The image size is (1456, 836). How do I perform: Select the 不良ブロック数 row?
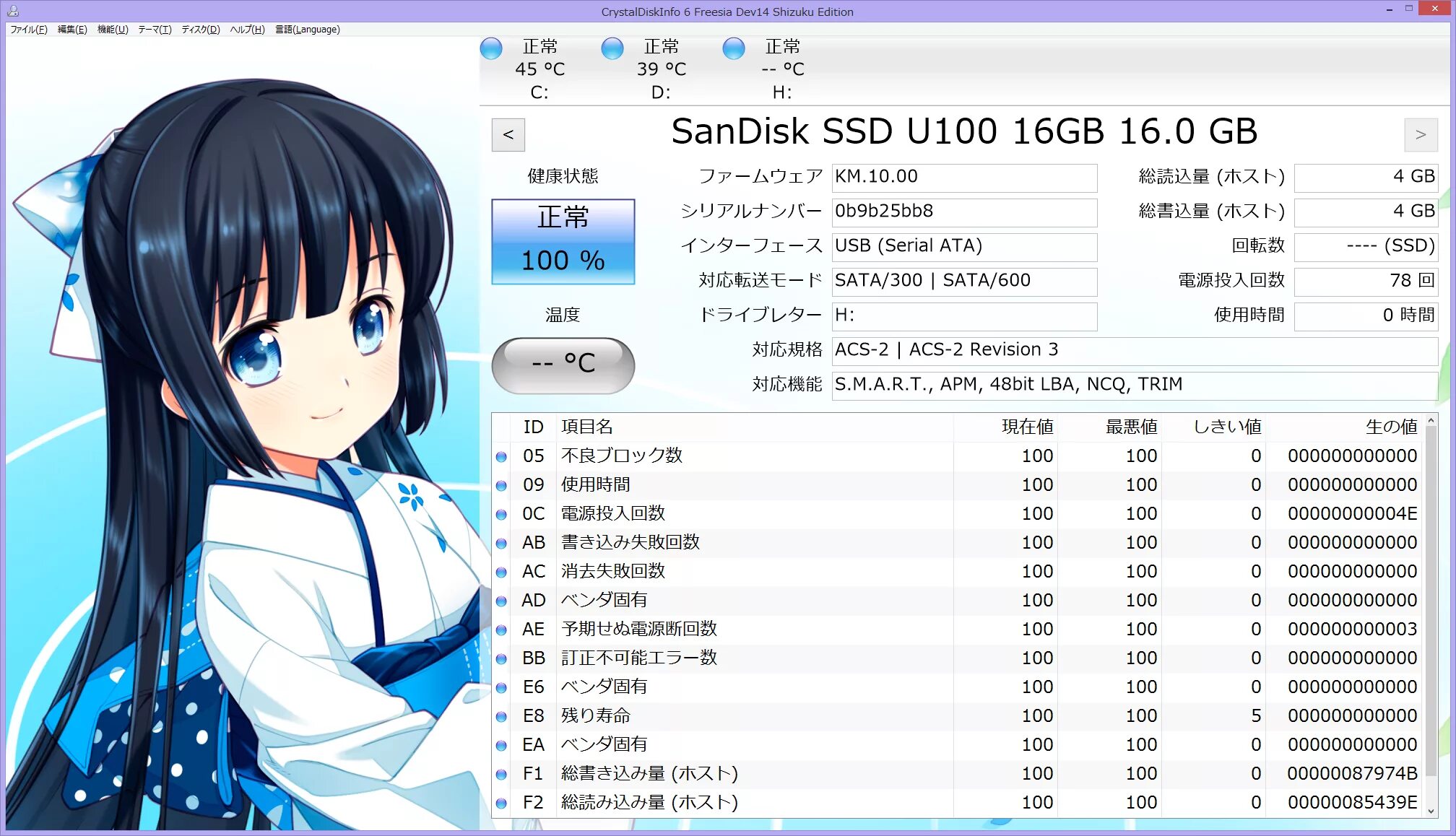tap(958, 456)
